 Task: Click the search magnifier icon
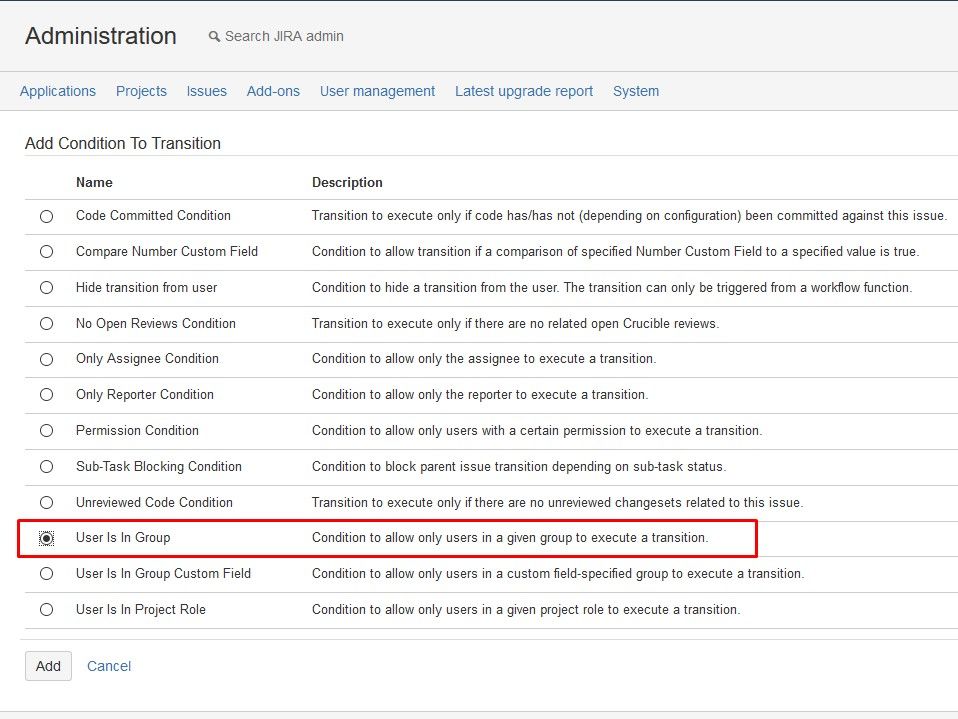pos(214,37)
